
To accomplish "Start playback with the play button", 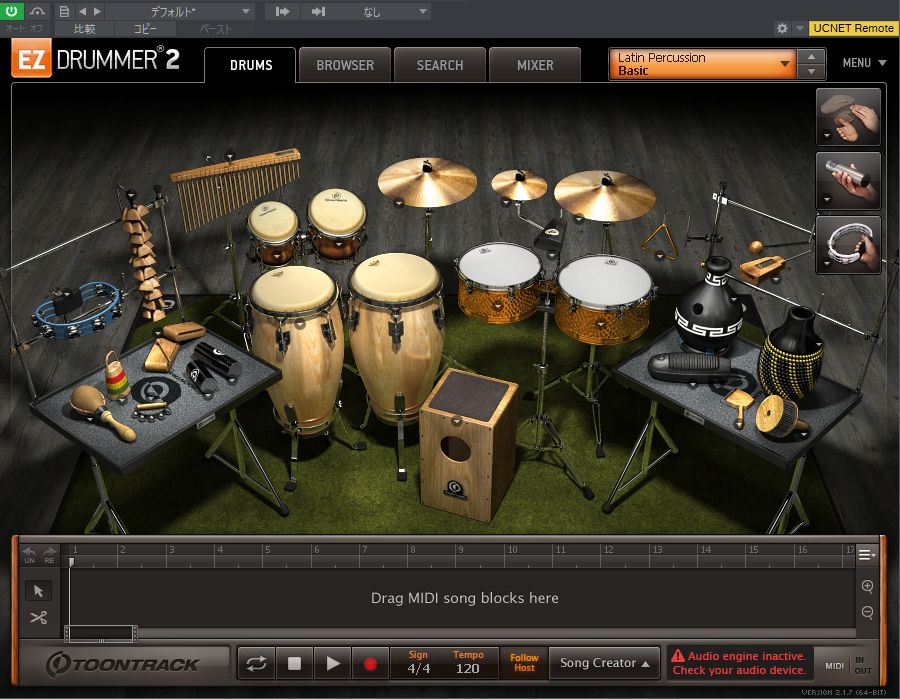I will pyautogui.click(x=332, y=663).
